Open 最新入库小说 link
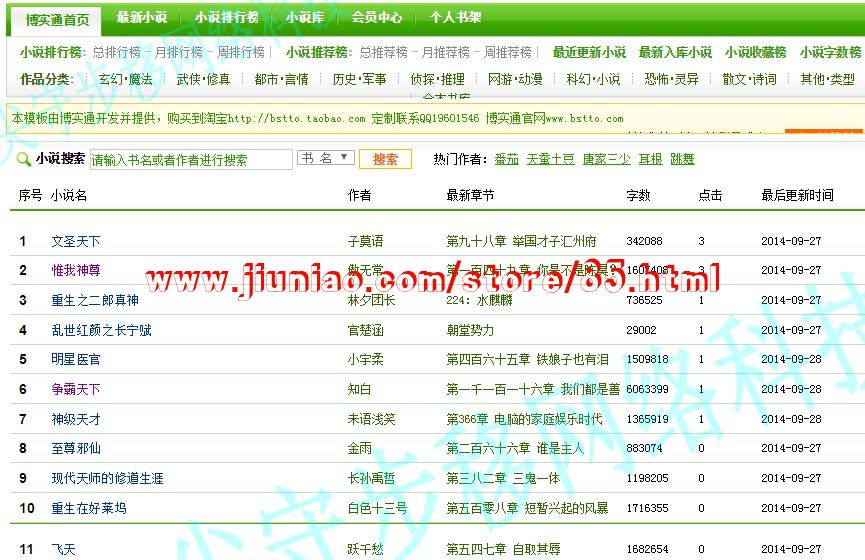This screenshot has height=560, width=865. 675,52
